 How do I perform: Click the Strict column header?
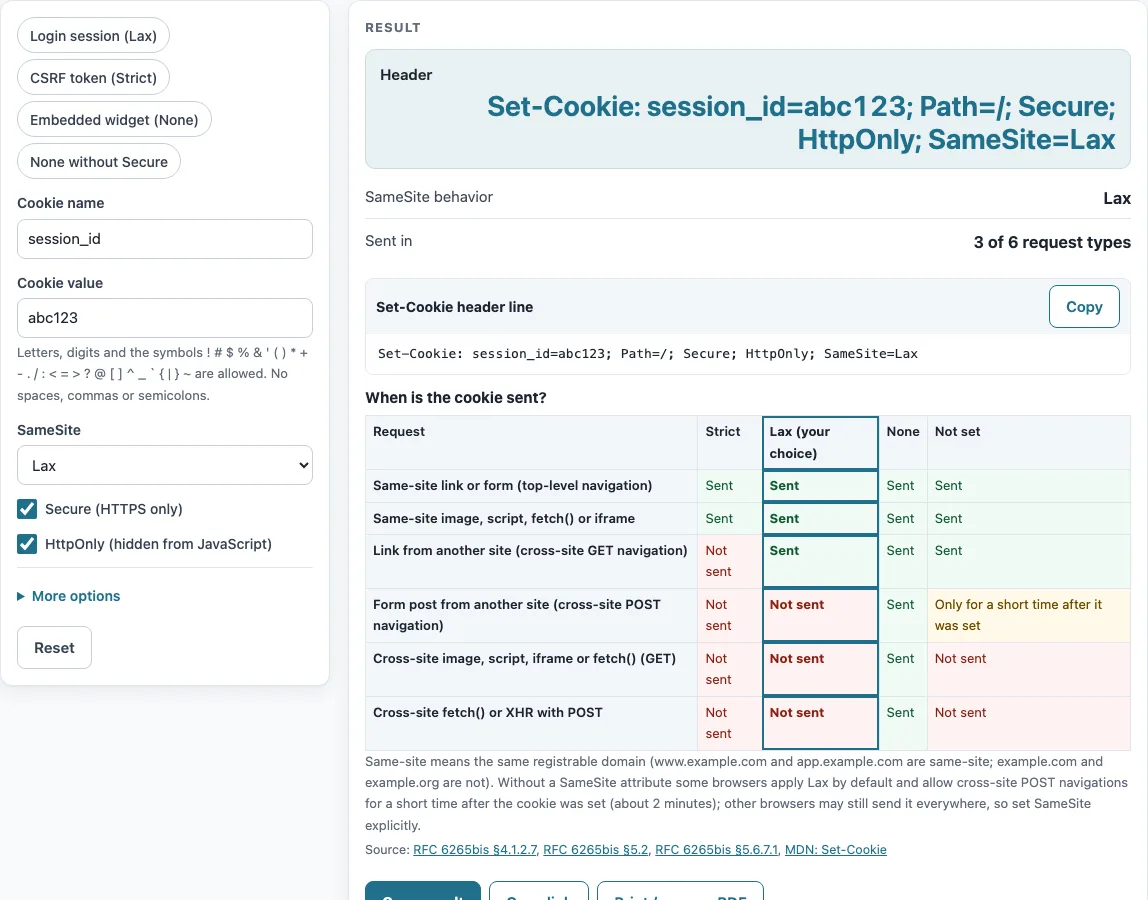coord(729,443)
